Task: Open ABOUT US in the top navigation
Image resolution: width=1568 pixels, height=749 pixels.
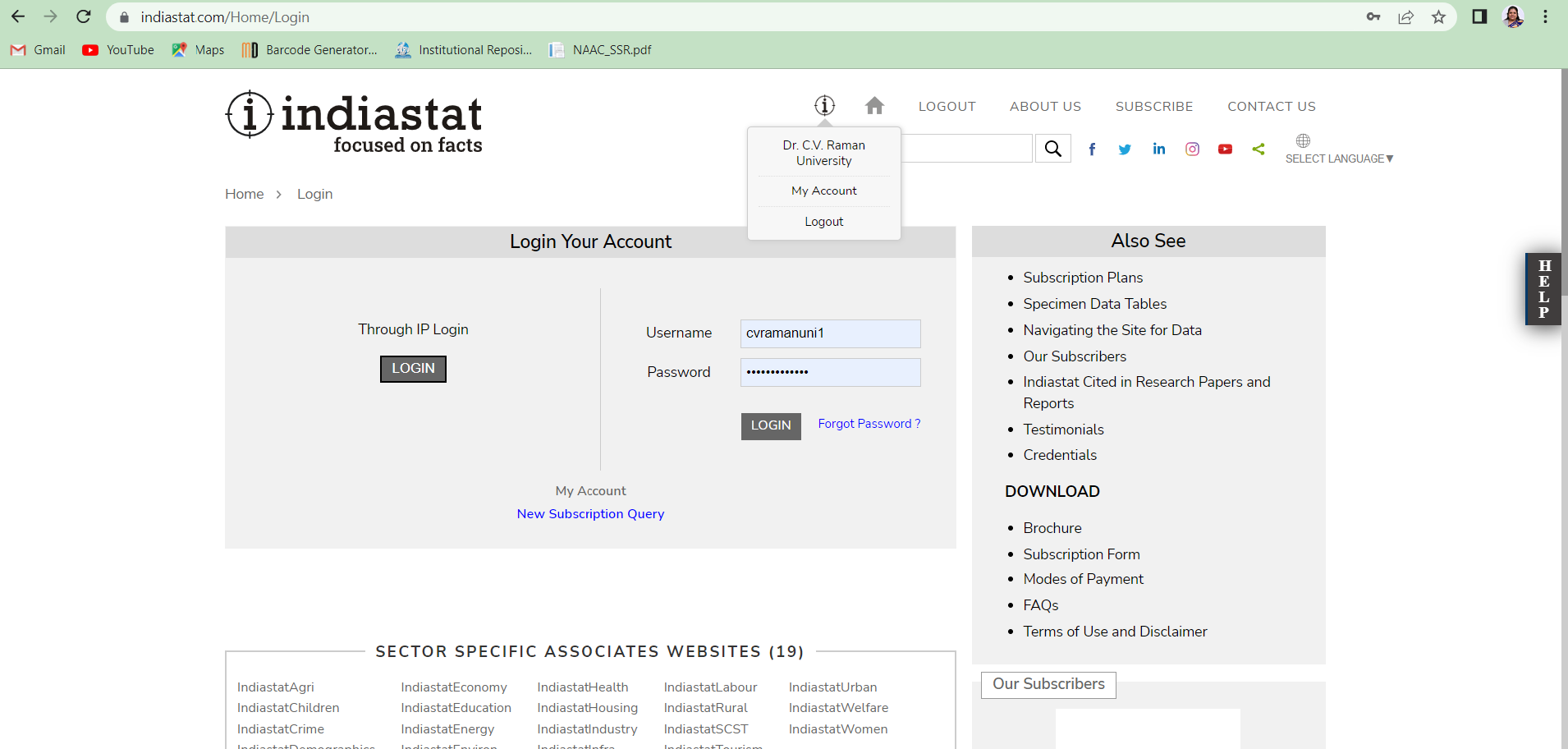Action: pos(1045,106)
